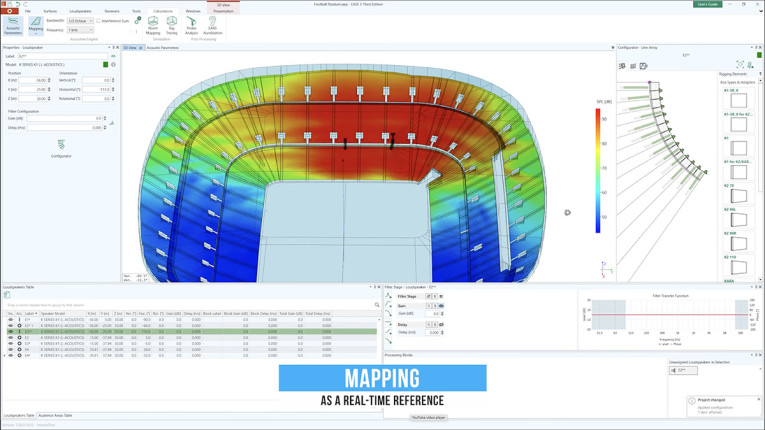765x430 pixels.
Task: Toggle visibility of the first loudspeaker row
Action: pyautogui.click(x=11, y=320)
